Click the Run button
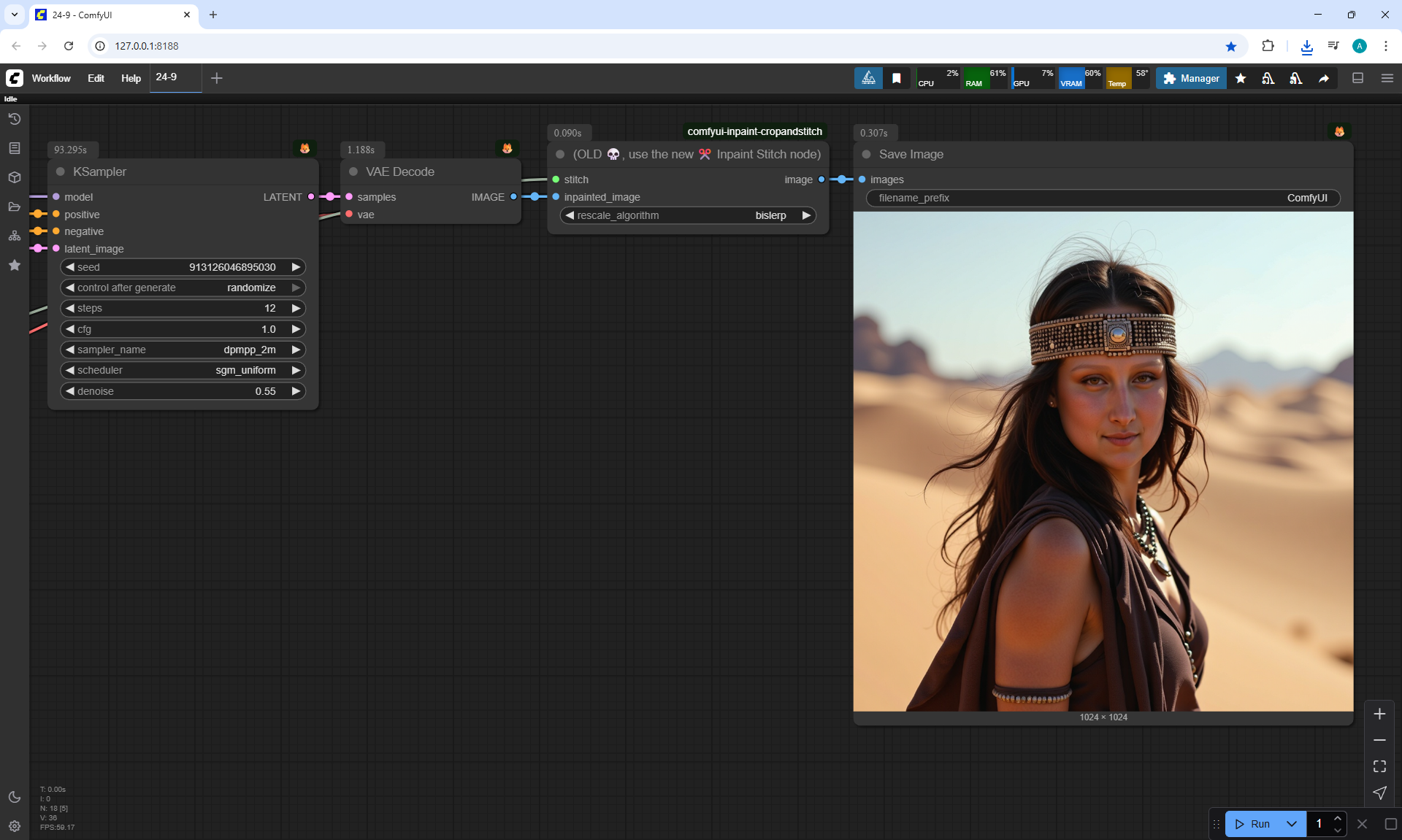 (x=1254, y=824)
